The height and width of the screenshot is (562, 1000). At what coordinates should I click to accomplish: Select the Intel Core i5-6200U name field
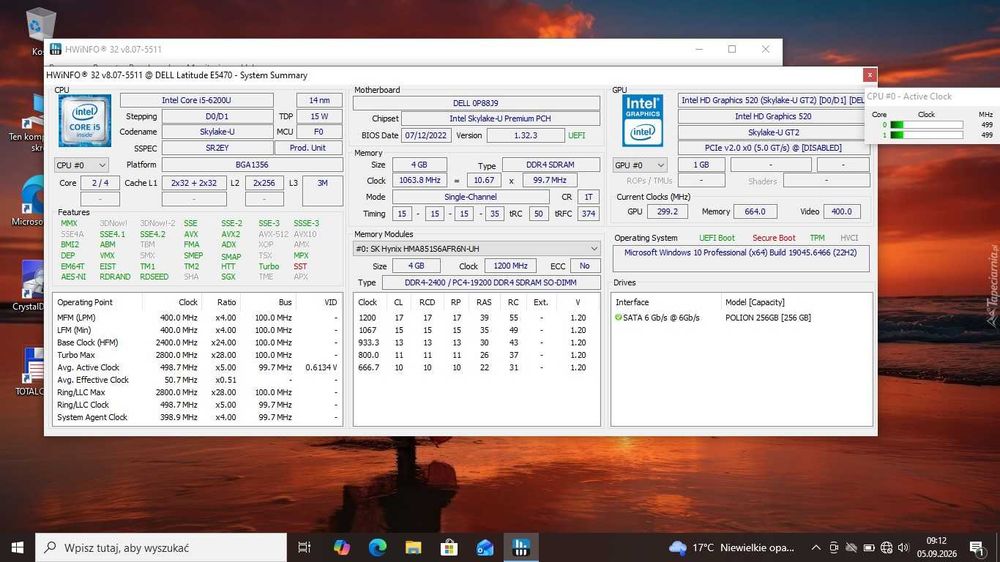tap(196, 100)
